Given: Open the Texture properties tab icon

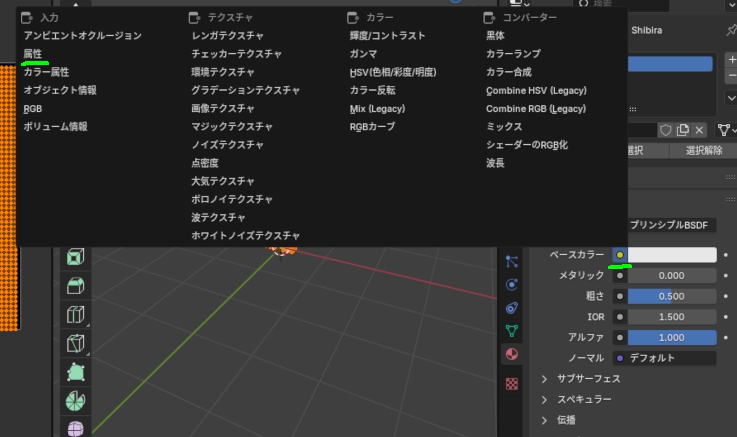Looking at the screenshot, I should 511,383.
